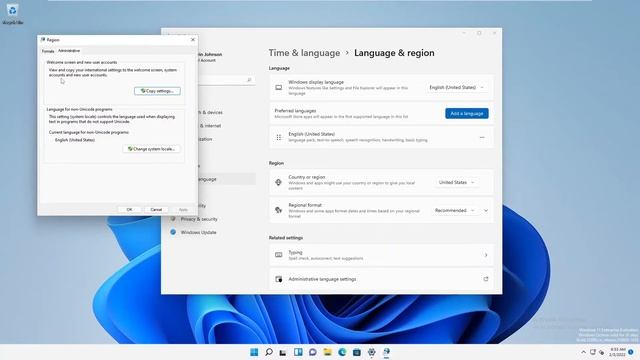
Task: Click the Administrative language settings icon
Action: click(279, 279)
